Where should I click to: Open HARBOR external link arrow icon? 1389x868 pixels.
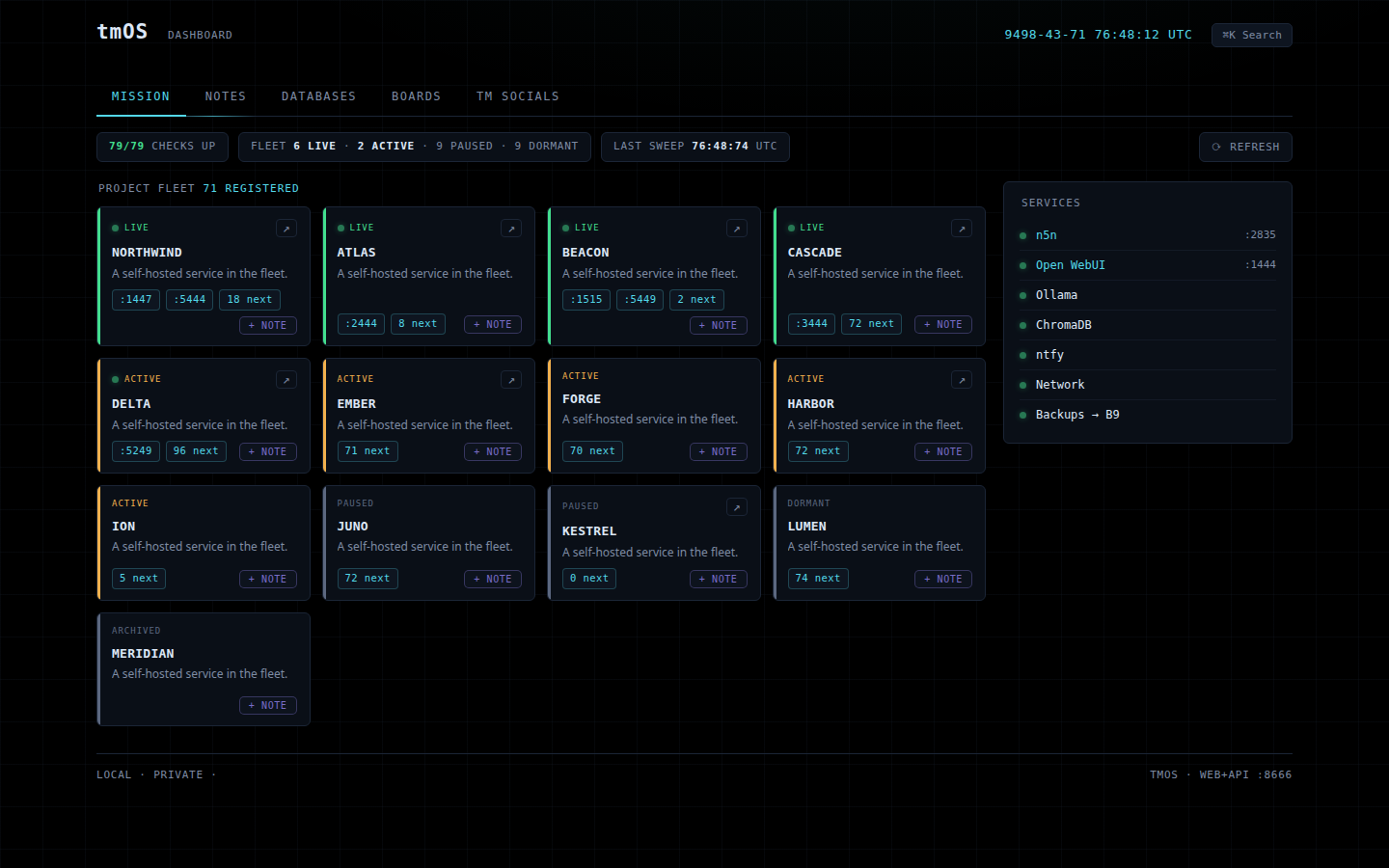click(x=962, y=380)
